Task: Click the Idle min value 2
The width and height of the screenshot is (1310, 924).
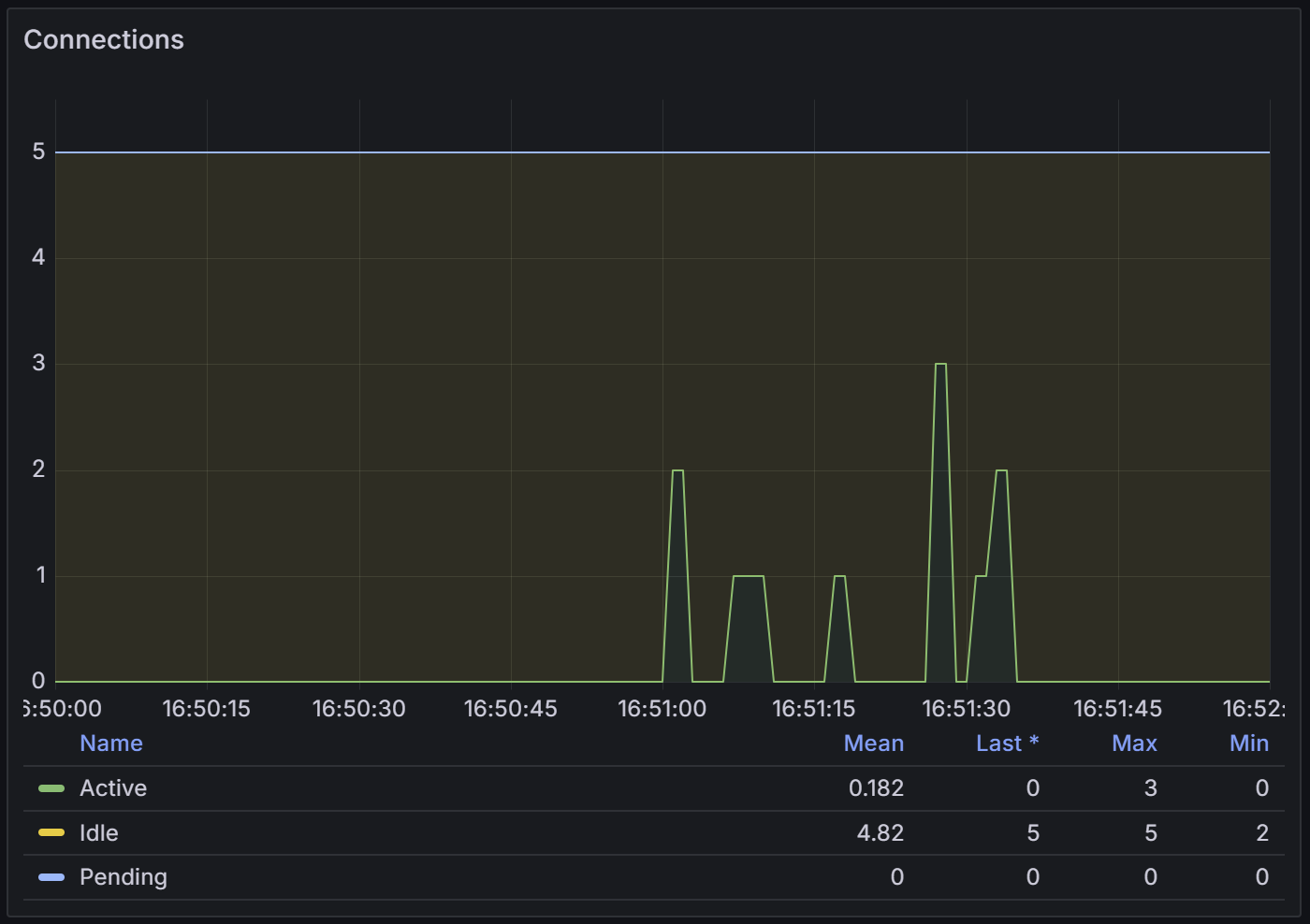Action: click(1262, 832)
